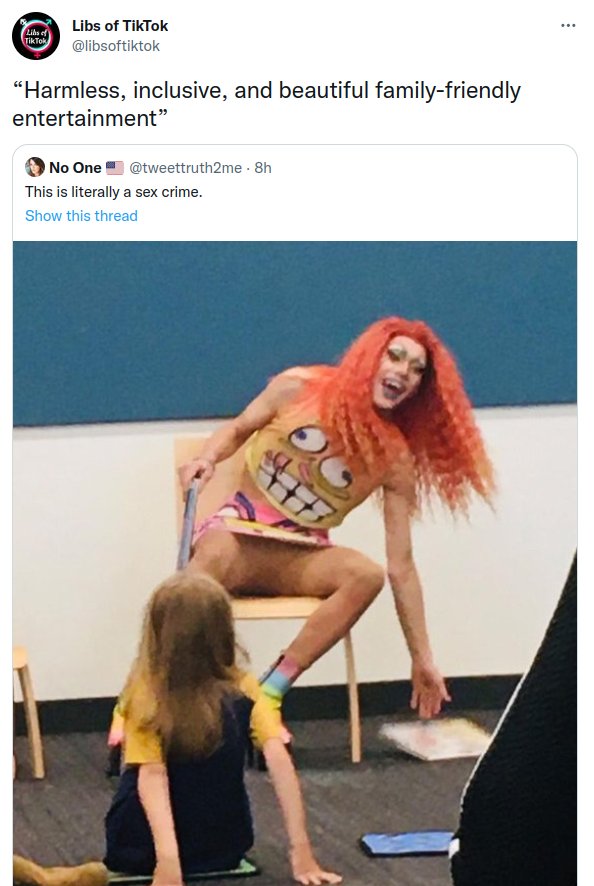Click the No One quoted author avatar
Image resolution: width=594 pixels, height=886 pixels.
point(35,167)
